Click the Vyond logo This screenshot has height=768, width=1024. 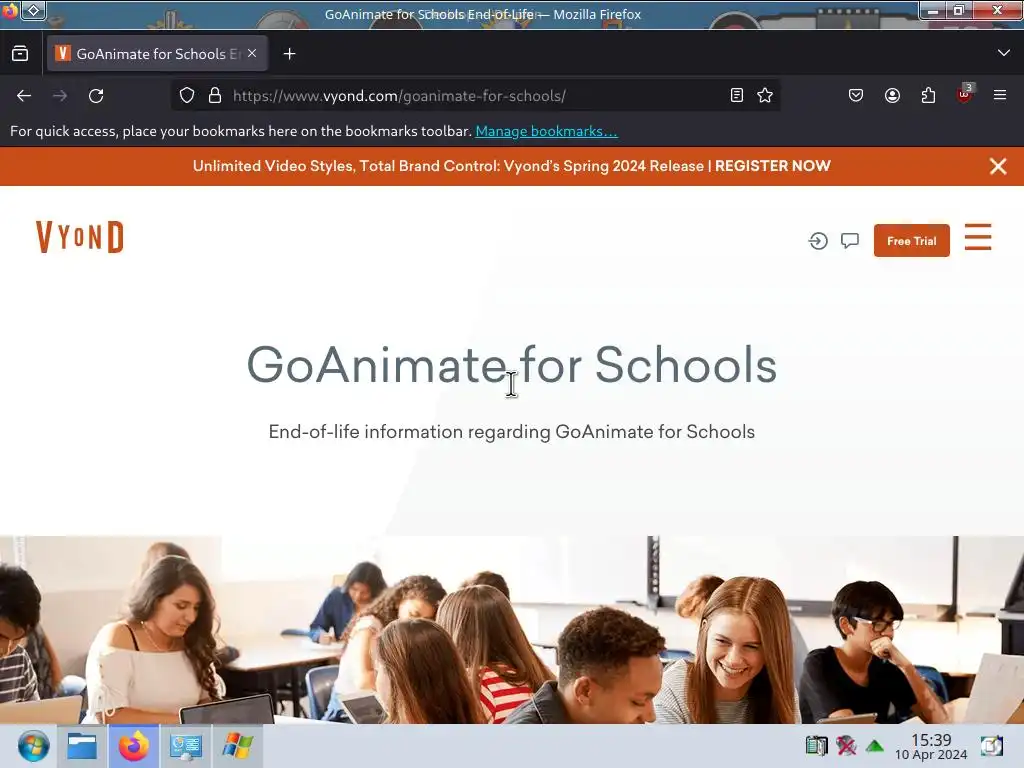pyautogui.click(x=80, y=236)
